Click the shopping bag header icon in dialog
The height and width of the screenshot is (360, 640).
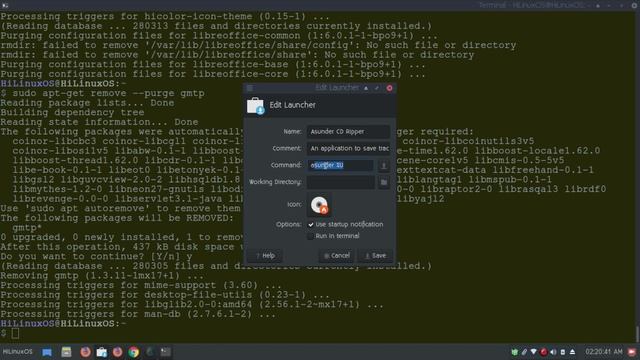click(256, 106)
